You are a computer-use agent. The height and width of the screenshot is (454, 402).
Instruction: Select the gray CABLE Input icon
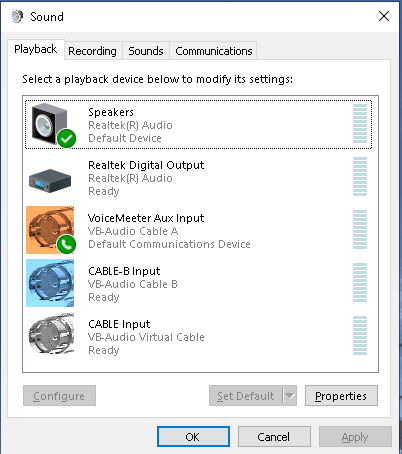tap(51, 333)
